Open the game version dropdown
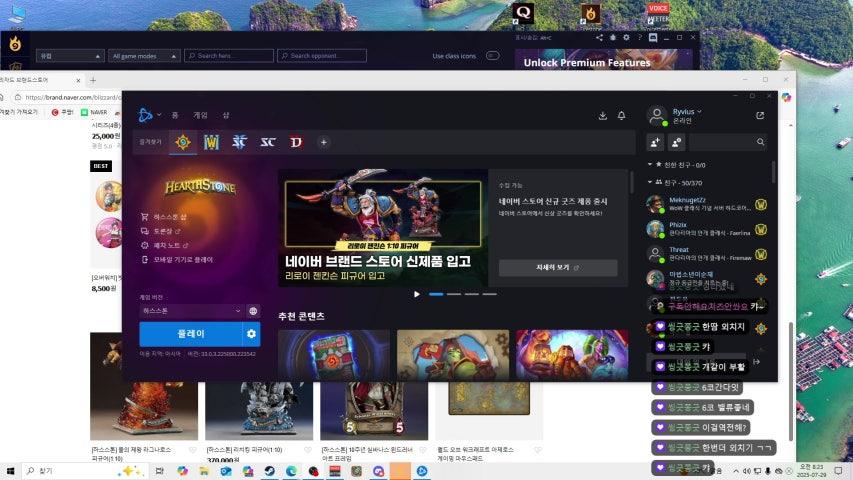The image size is (853, 480). pos(191,311)
